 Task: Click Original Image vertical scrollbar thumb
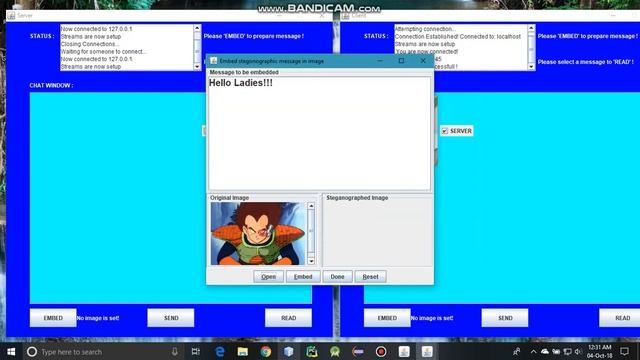(311, 231)
